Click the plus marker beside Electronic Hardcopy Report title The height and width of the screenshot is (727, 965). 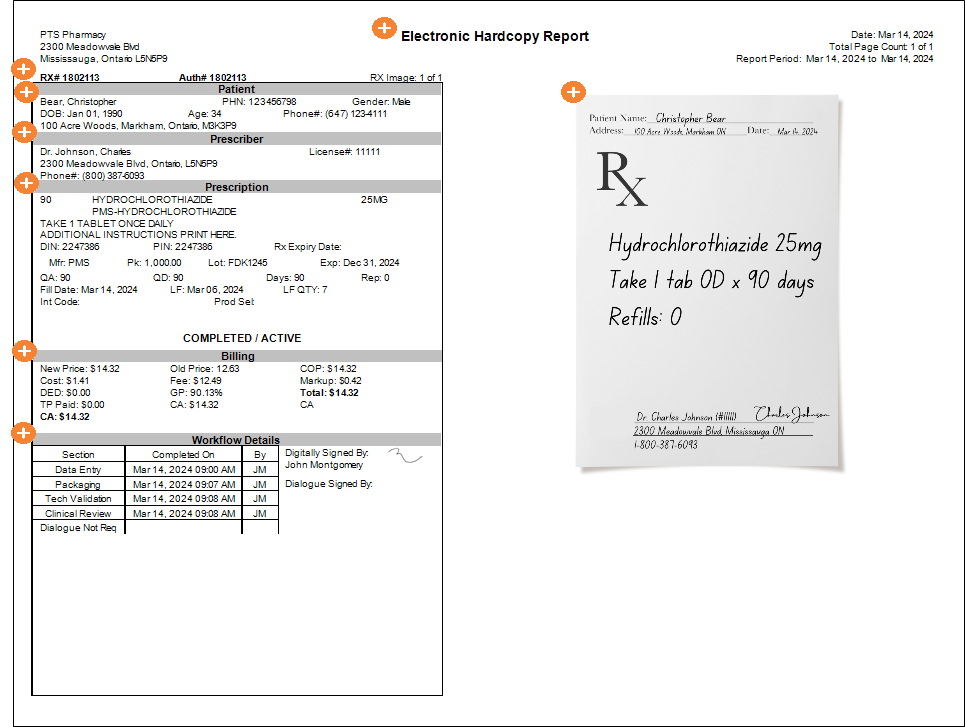pos(385,29)
